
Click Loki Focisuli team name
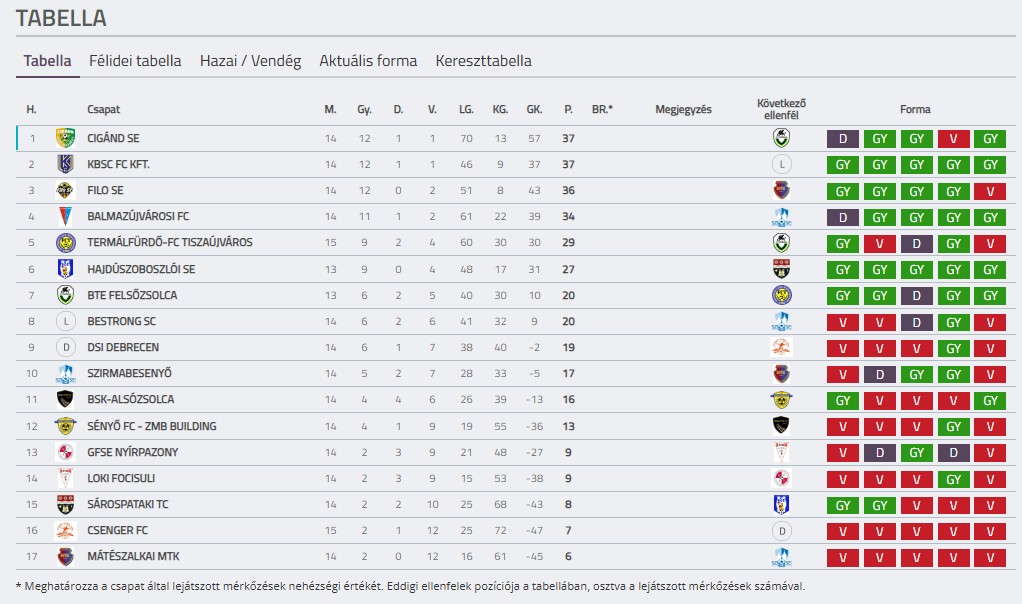click(121, 478)
